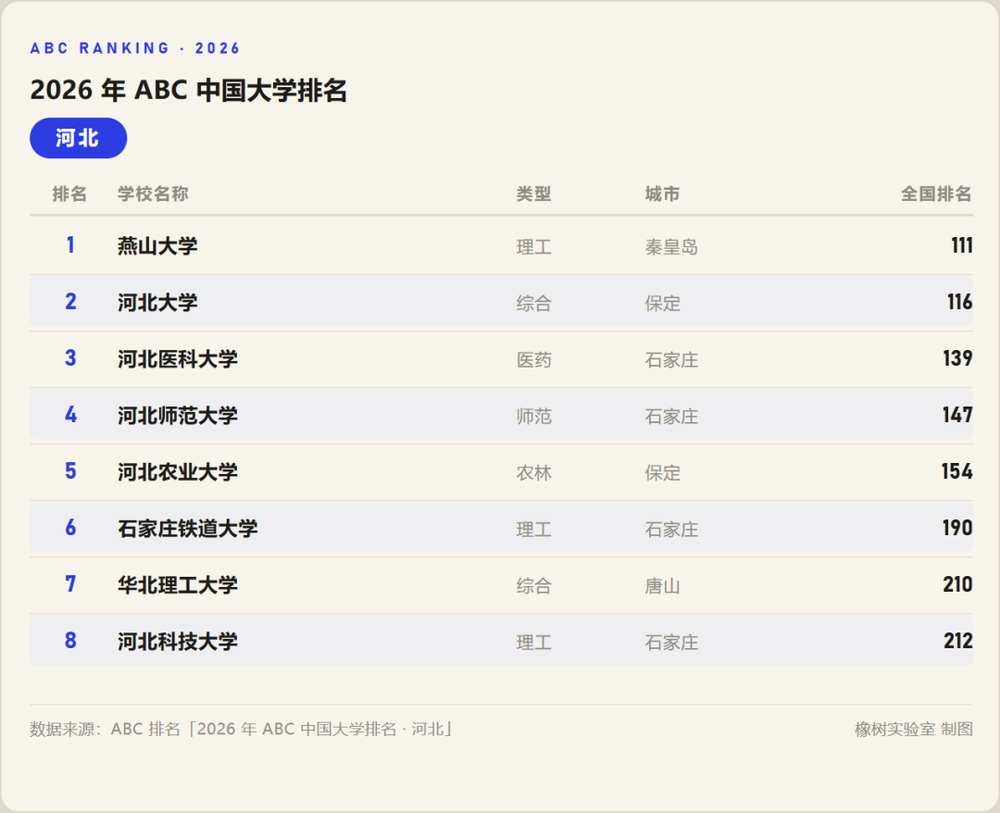
Task: Select the school name 河北大学
Action: coord(158,302)
